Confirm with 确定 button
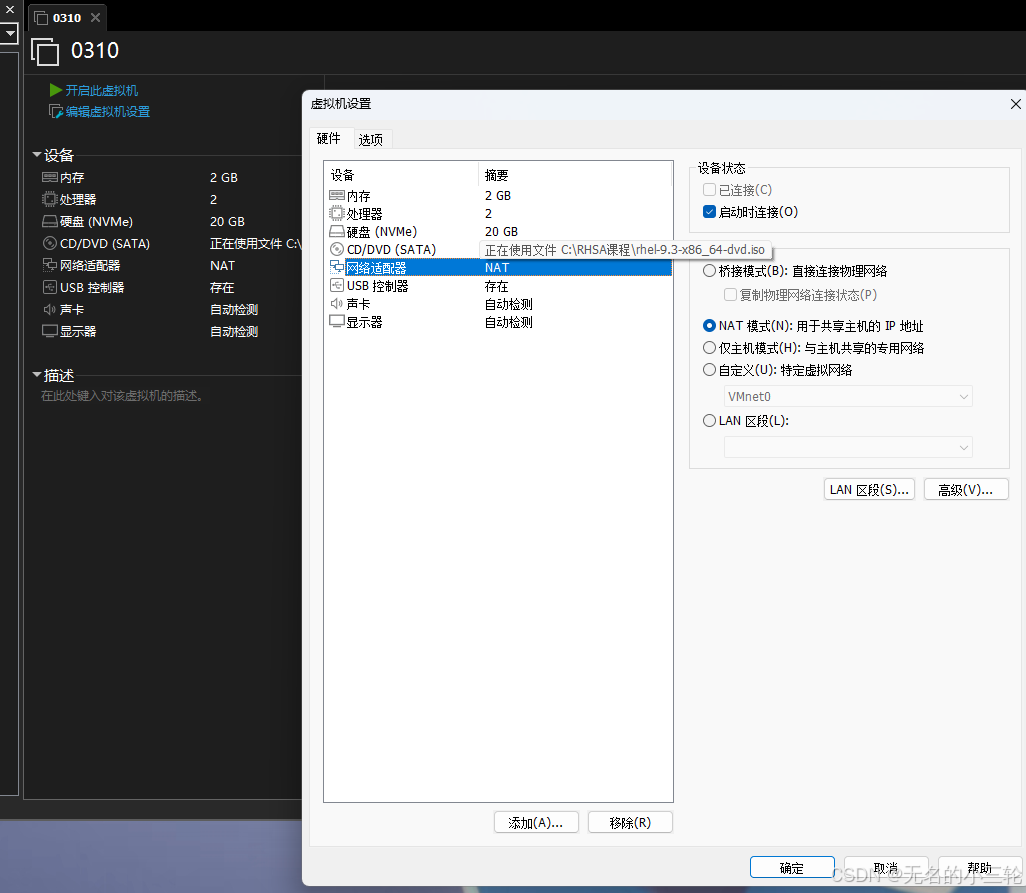1026x893 pixels. point(792,867)
